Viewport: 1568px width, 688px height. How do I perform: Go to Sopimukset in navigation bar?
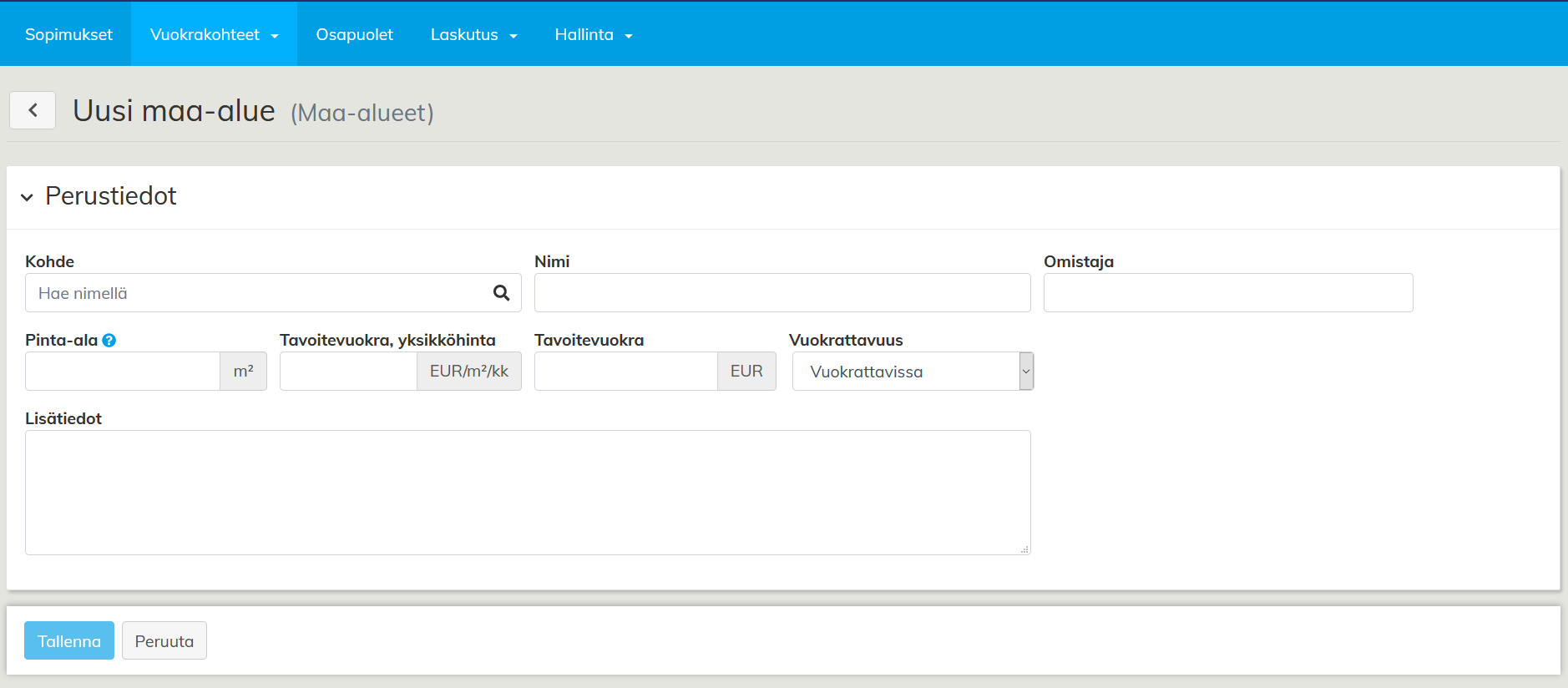tap(68, 35)
